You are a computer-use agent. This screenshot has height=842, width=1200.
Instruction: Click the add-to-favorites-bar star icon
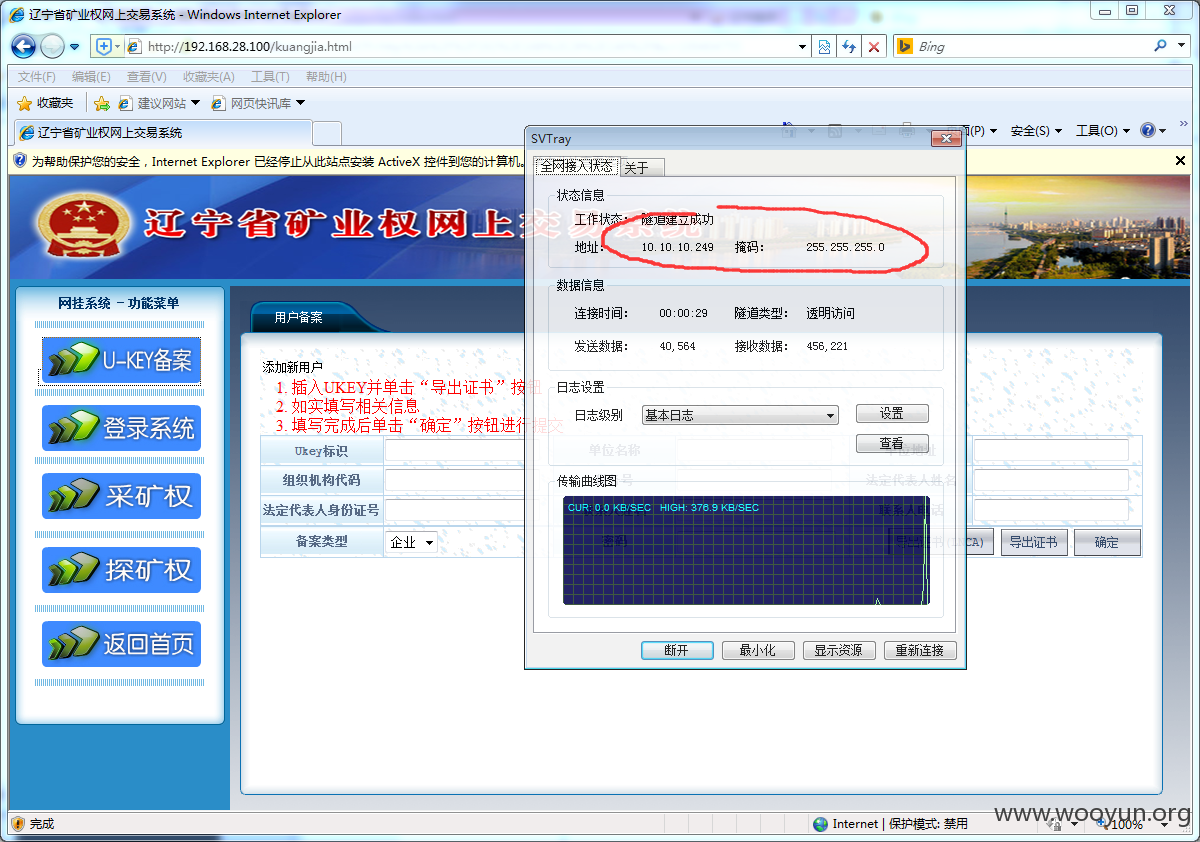pyautogui.click(x=101, y=103)
